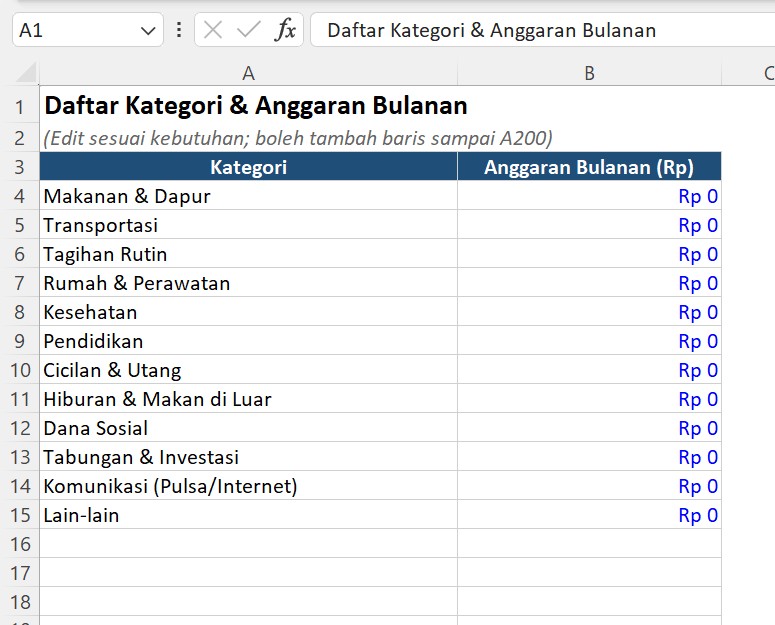
Task: Select column B header
Action: click(589, 73)
